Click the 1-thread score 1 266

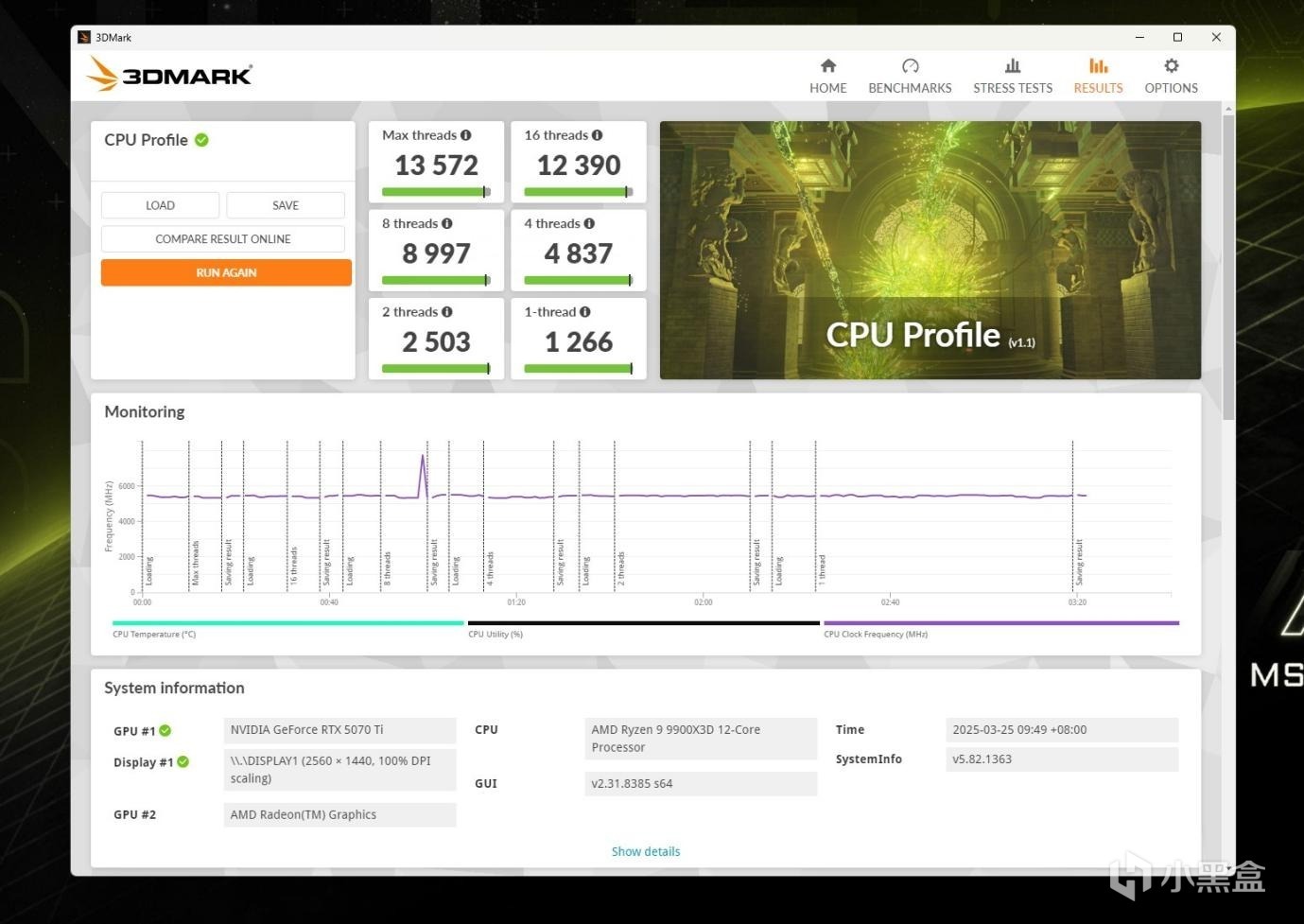pos(579,342)
